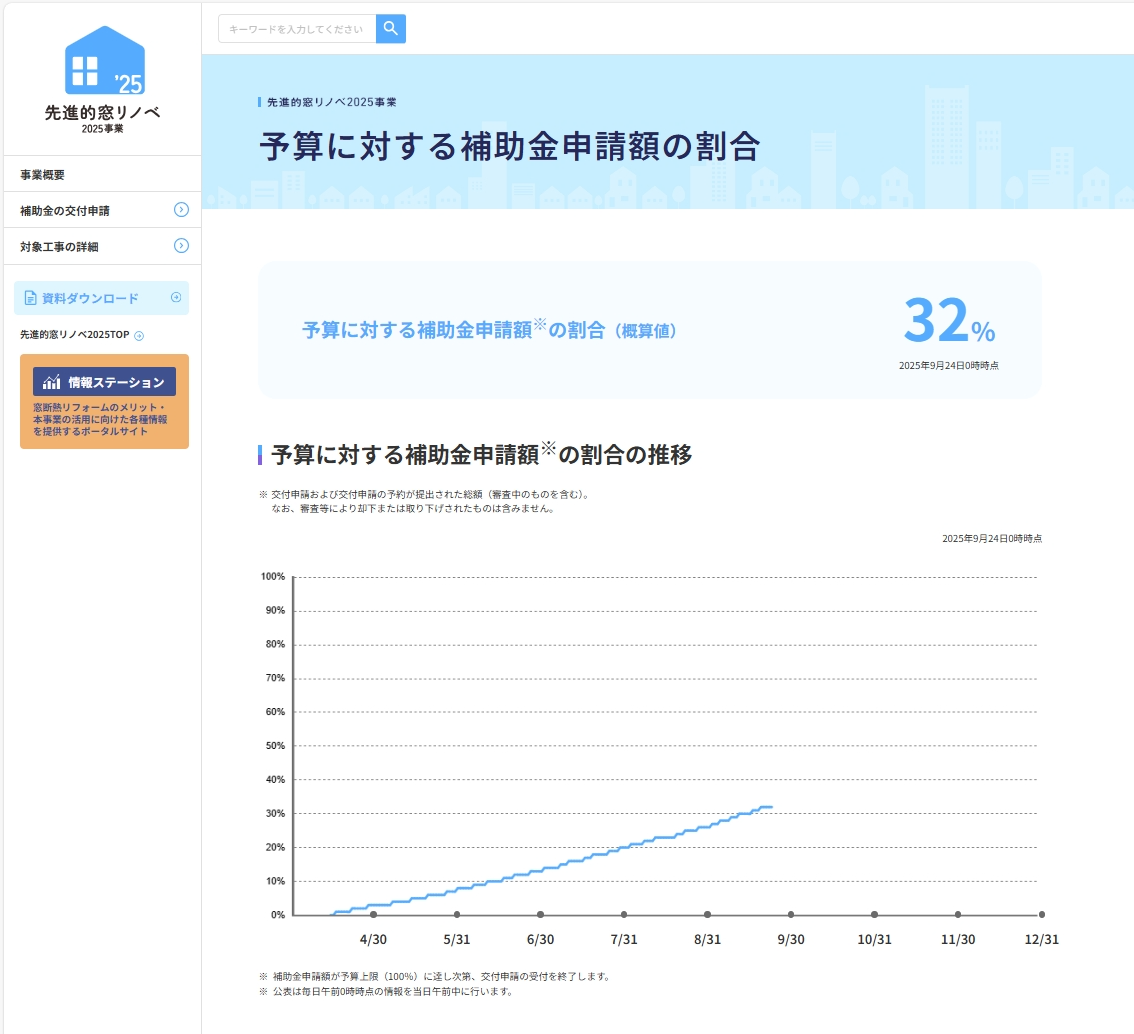Click the circled arrow icon in 資料ダウンロード
The width and height of the screenshot is (1134, 1034).
pyautogui.click(x=176, y=297)
